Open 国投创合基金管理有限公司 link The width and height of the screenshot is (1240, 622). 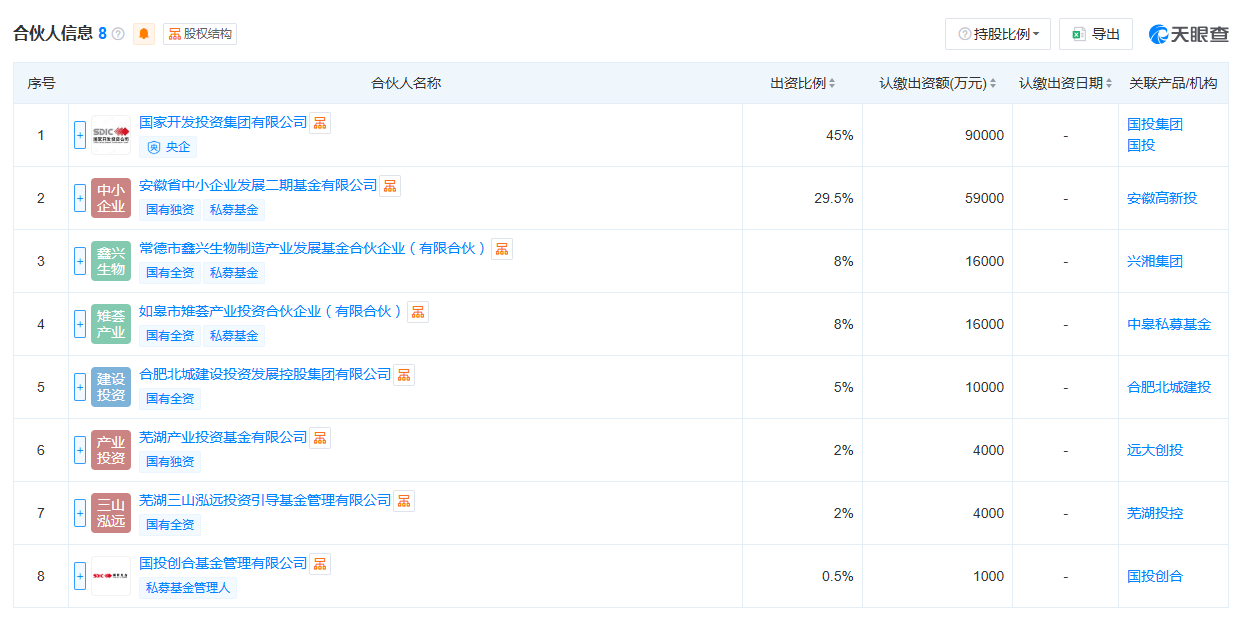pyautogui.click(x=223, y=563)
